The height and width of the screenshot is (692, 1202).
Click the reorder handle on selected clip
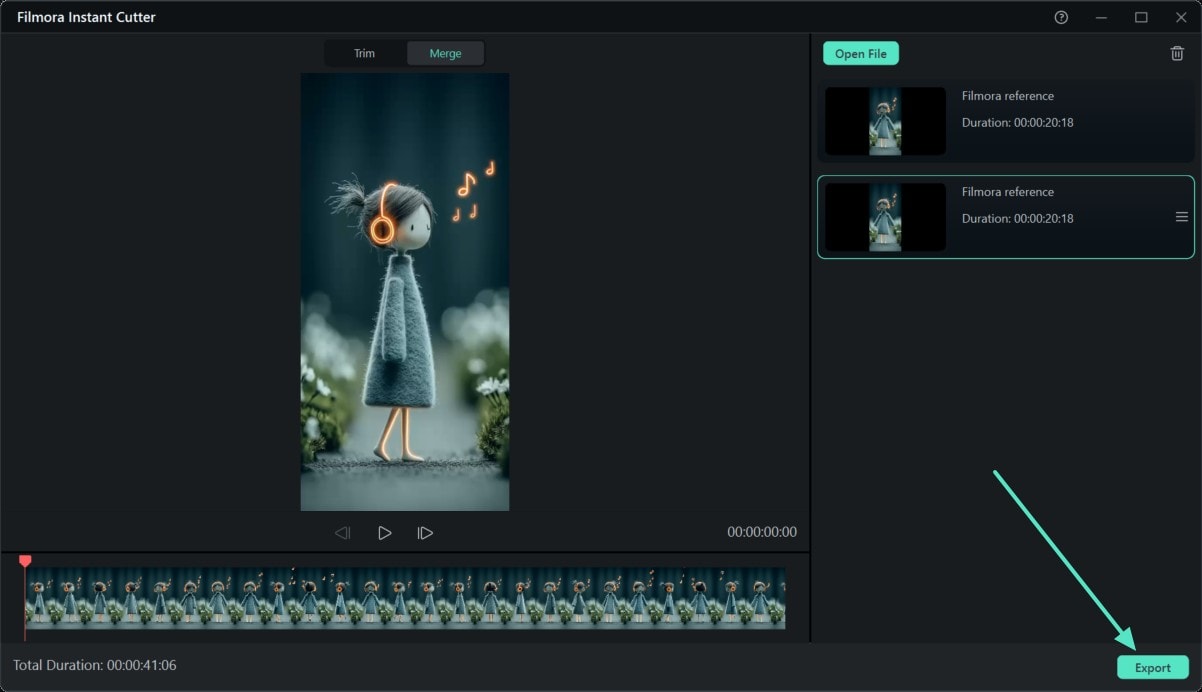(1181, 217)
